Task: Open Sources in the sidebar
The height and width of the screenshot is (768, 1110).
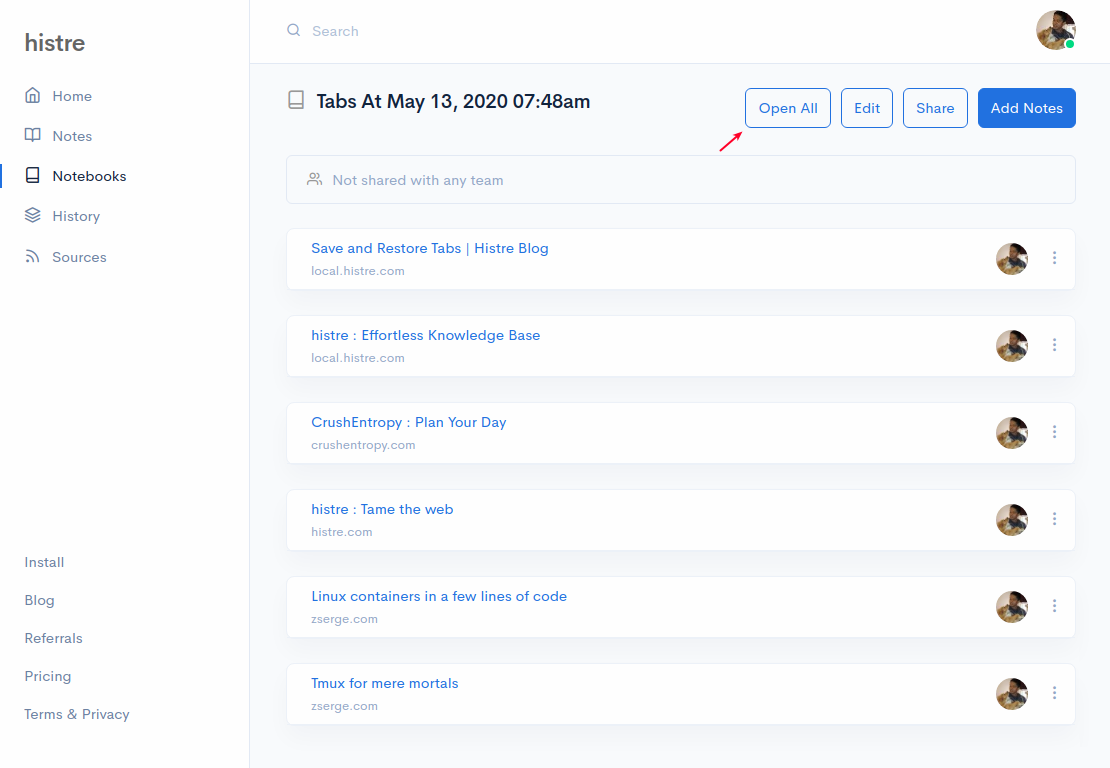Action: click(79, 257)
